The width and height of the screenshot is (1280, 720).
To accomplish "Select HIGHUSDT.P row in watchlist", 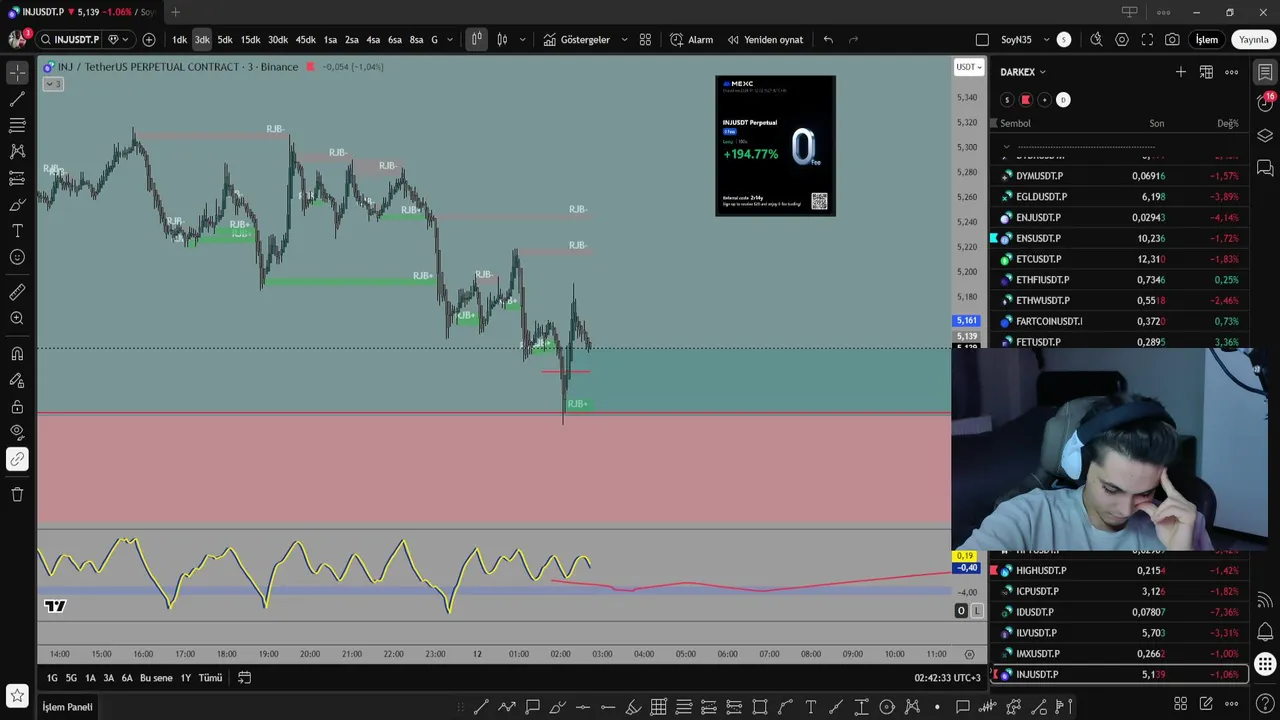I will click(x=1119, y=570).
